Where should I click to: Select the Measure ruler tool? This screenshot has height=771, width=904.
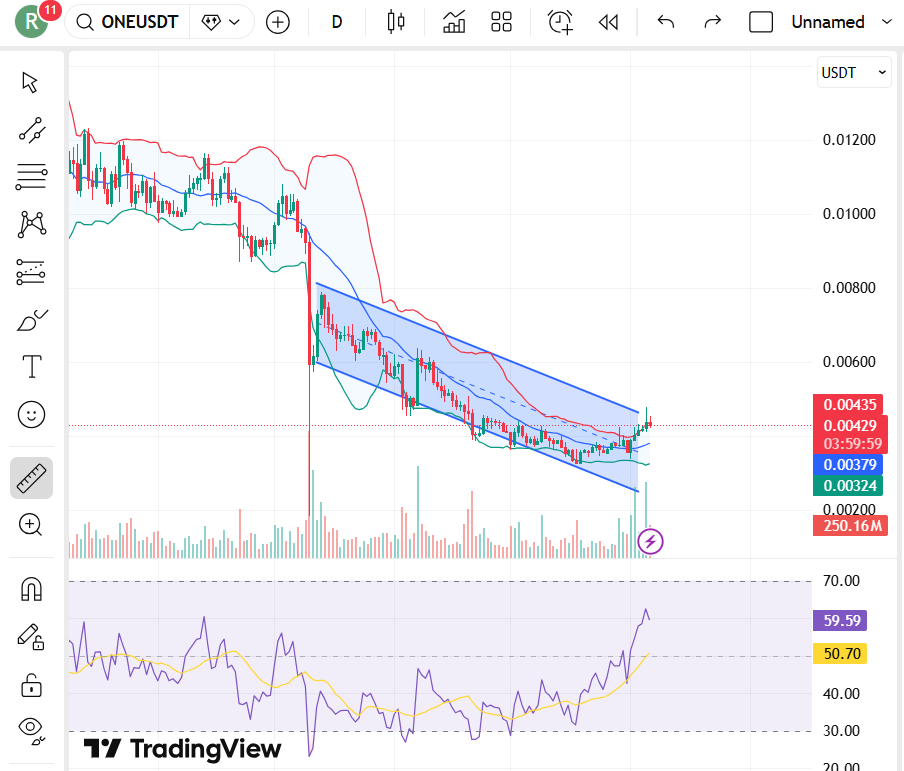pos(31,477)
